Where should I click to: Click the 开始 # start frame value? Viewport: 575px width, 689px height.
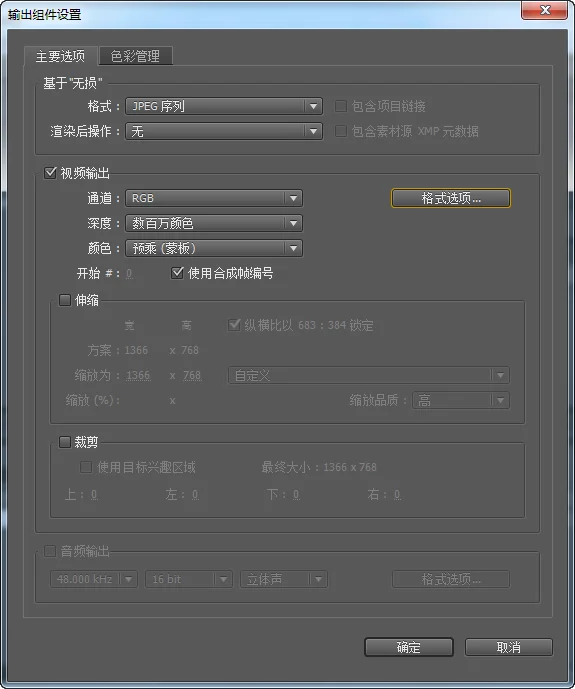(x=129, y=273)
